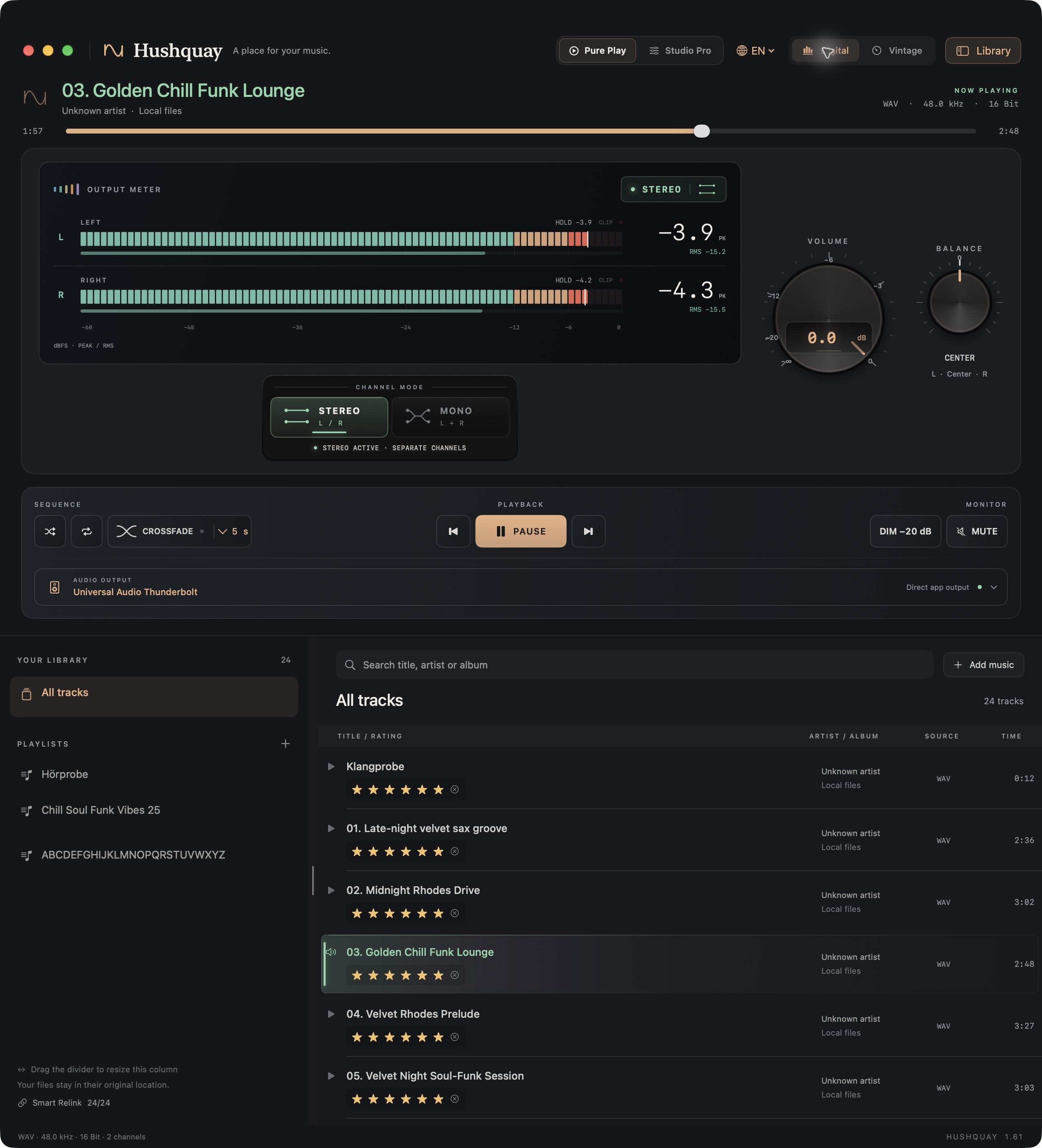
Task: Toggle the Mute monitor button
Action: point(976,531)
